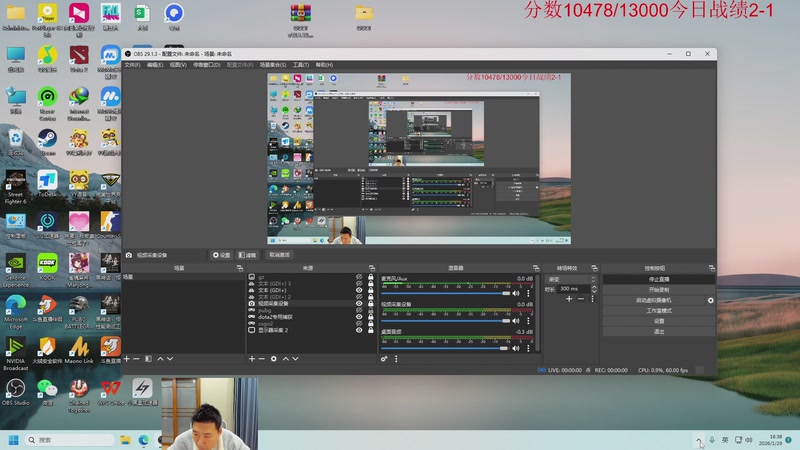800x450 pixels.
Task: Open Steam desktop shortcut
Action: (x=47, y=142)
